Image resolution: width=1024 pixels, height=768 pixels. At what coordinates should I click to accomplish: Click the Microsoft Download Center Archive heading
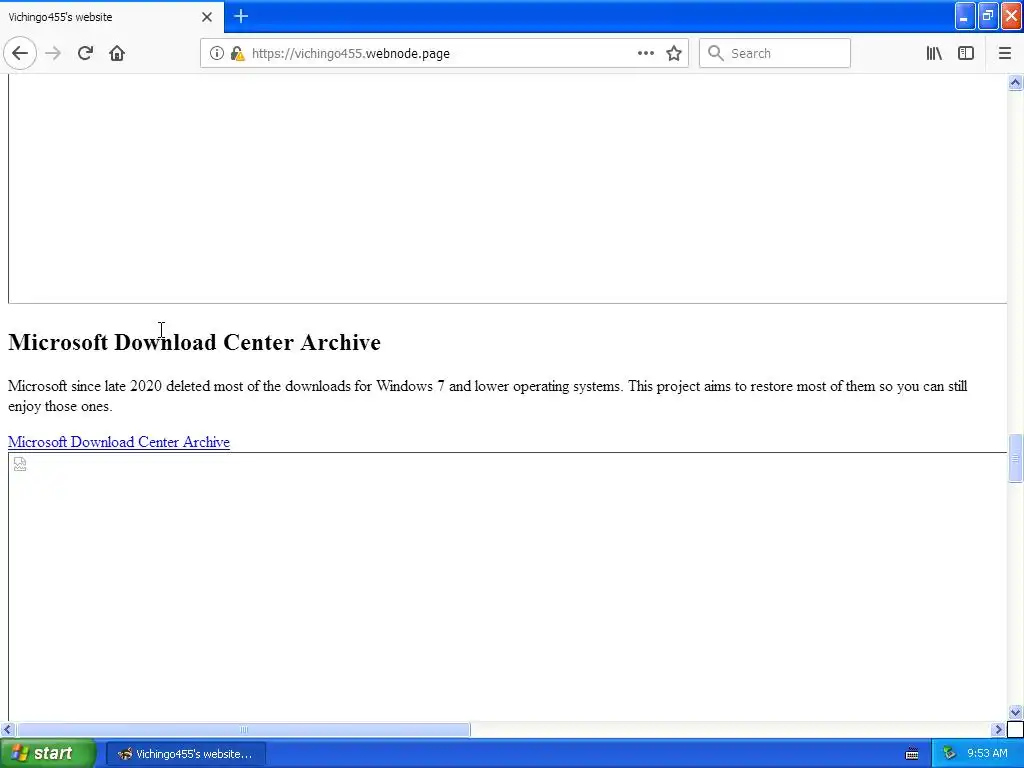[x=194, y=342]
